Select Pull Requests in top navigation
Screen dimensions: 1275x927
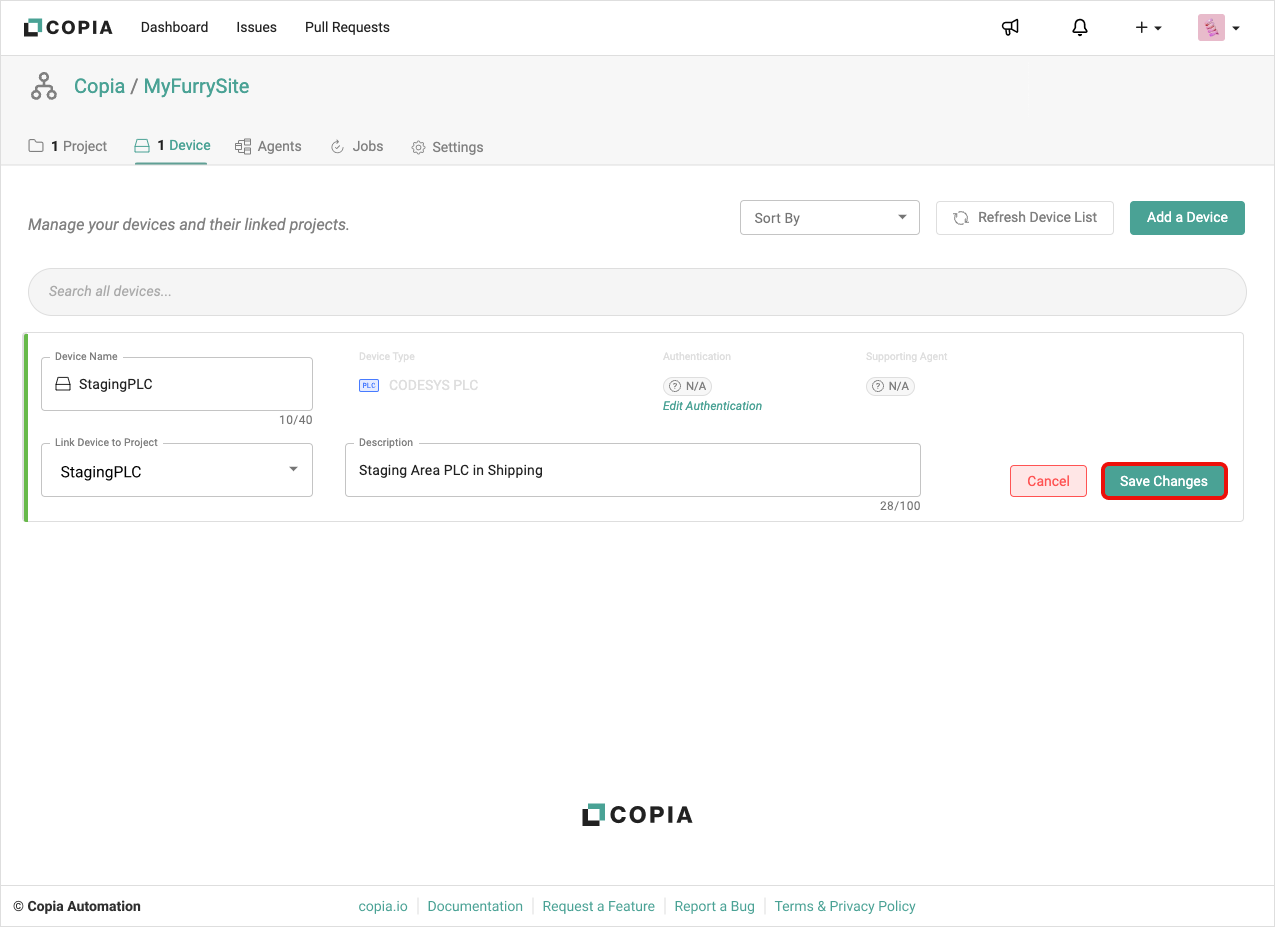(x=347, y=28)
